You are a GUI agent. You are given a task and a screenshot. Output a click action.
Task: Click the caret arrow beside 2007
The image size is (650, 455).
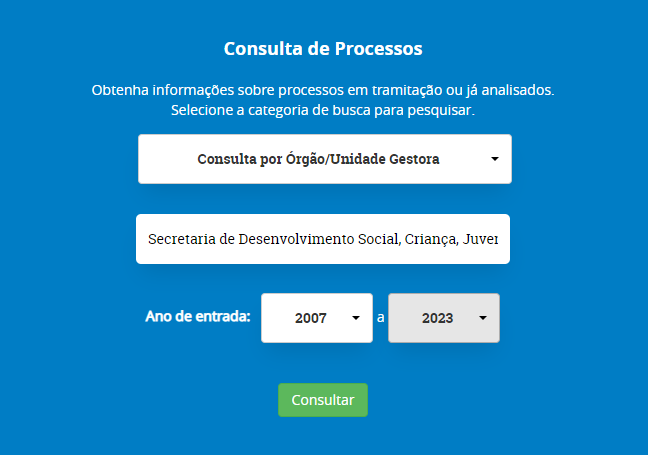point(356,318)
